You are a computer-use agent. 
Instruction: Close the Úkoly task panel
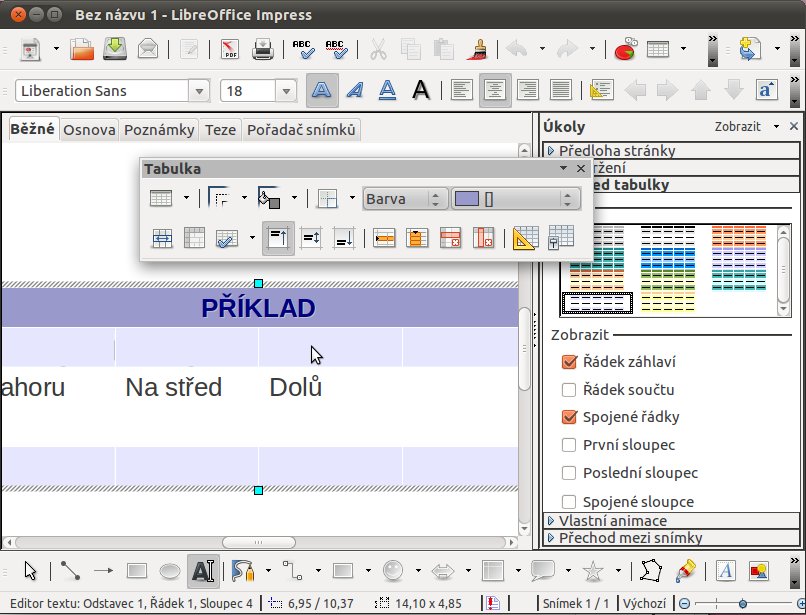coord(794,126)
